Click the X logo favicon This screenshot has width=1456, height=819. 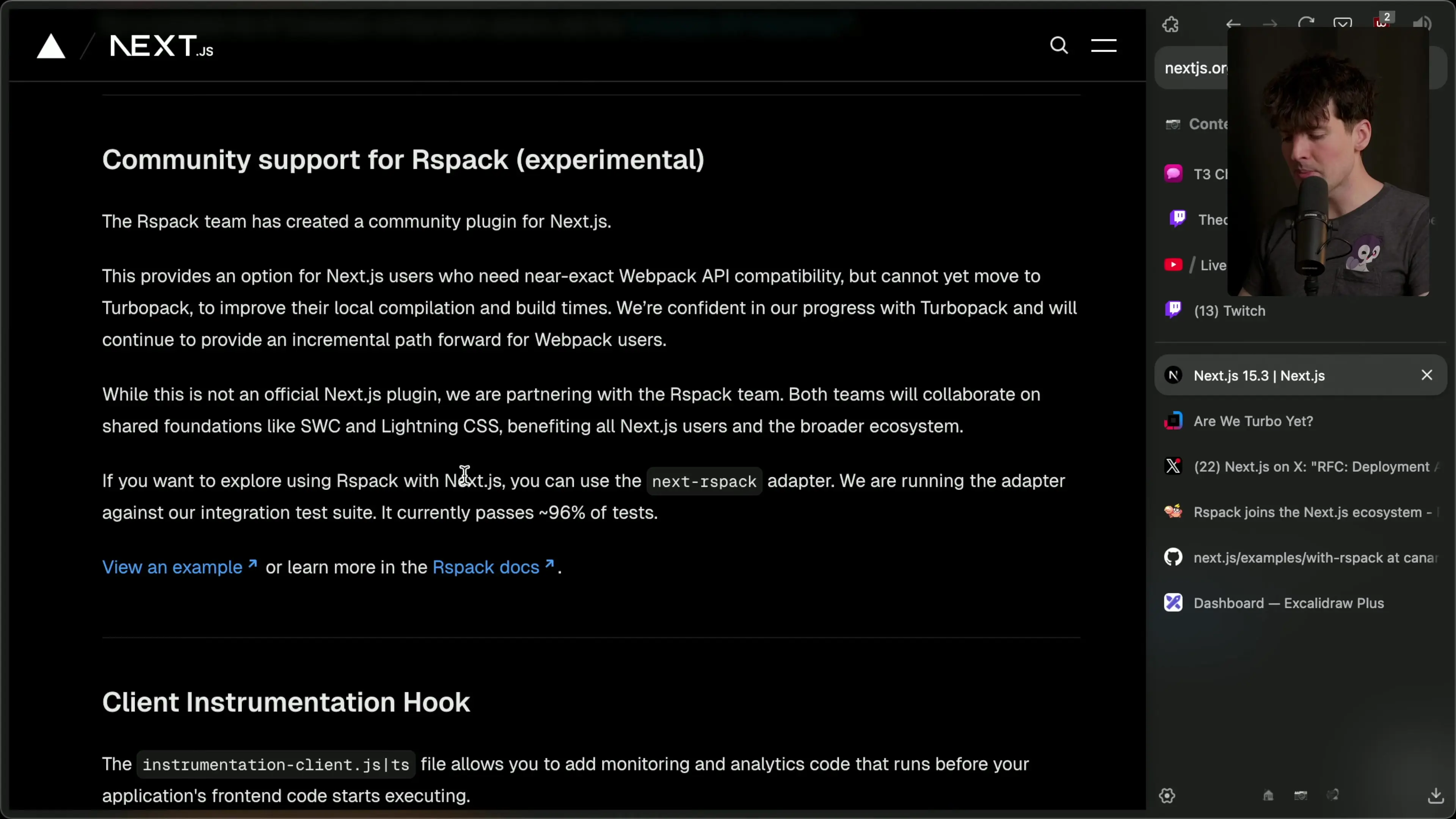pos(1174,466)
